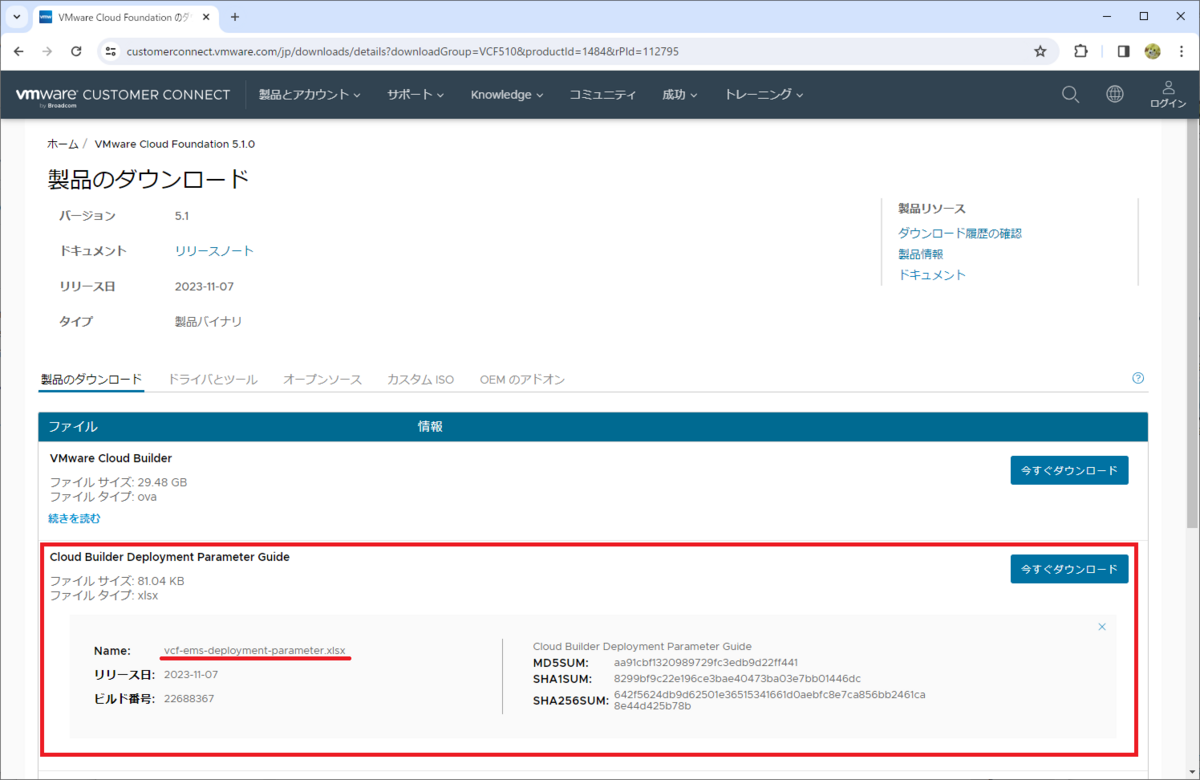Switch to the OEM のアドオン tab
This screenshot has height=780, width=1200.
click(x=522, y=380)
